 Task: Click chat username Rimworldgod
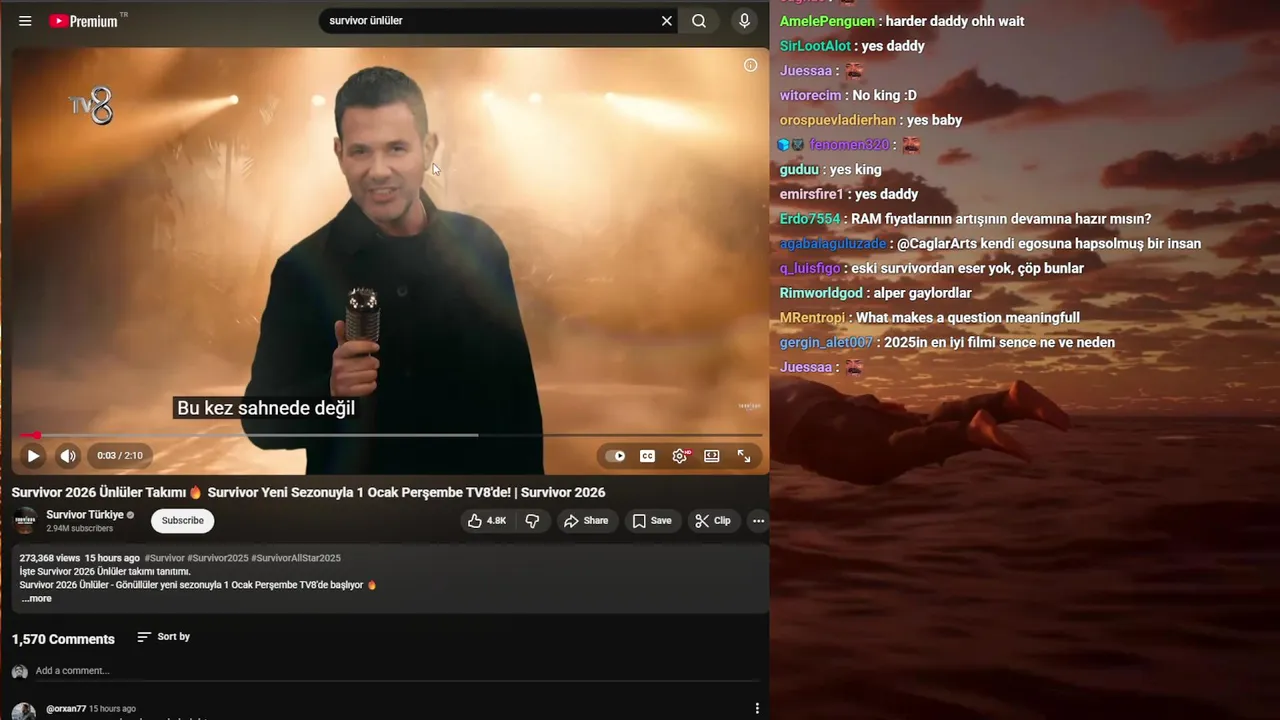click(x=821, y=293)
